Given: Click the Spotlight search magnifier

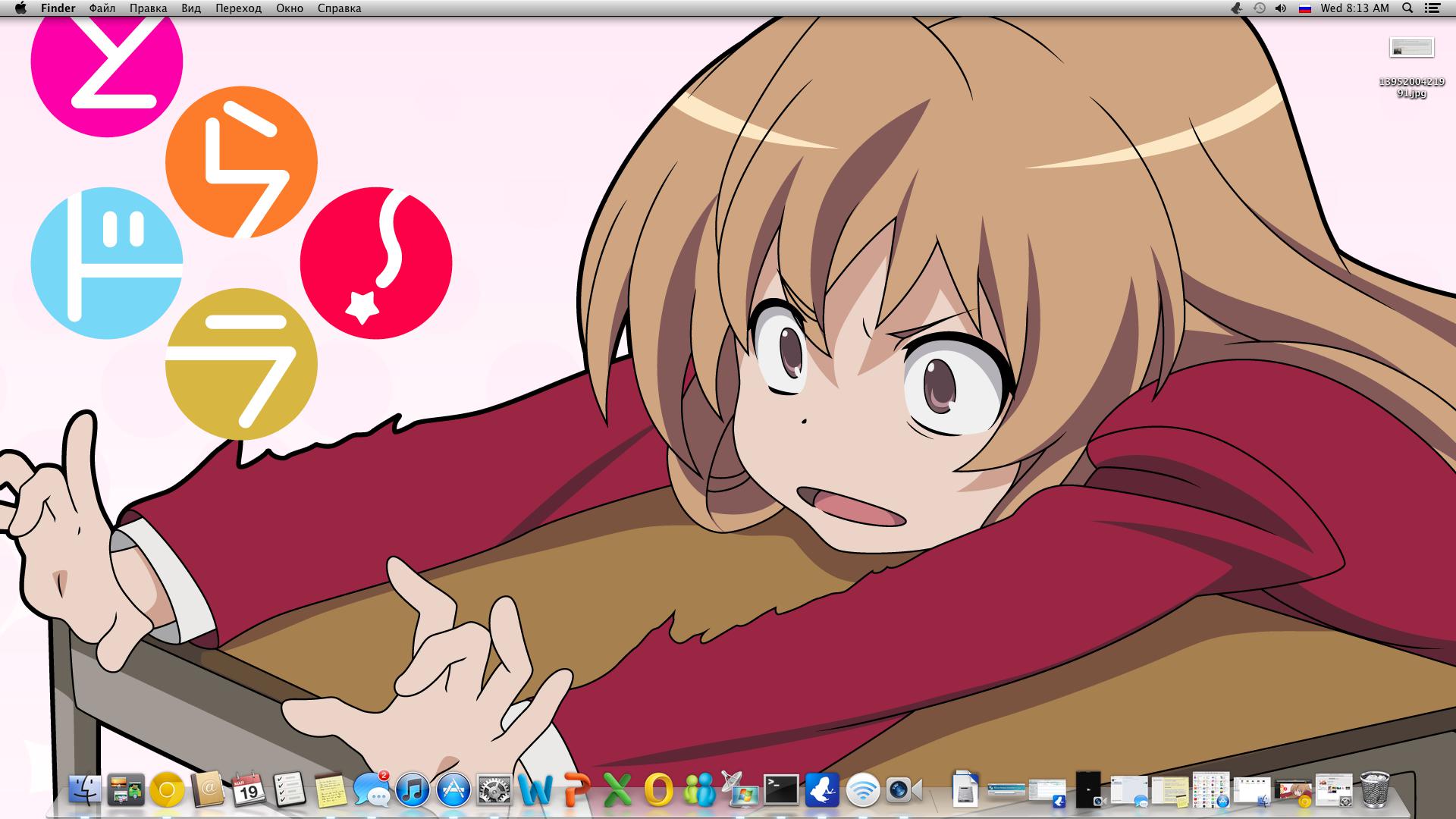Looking at the screenshot, I should tap(1407, 8).
